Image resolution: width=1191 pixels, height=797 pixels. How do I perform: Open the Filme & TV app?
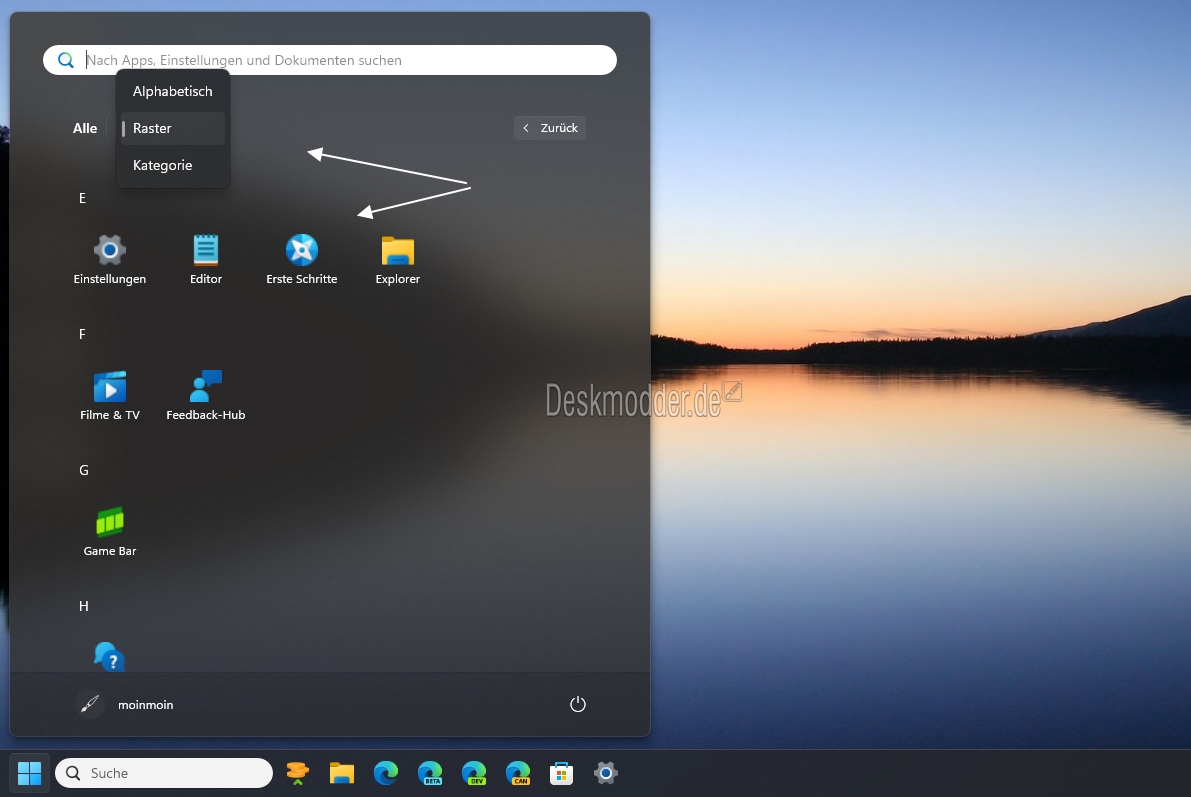click(109, 393)
